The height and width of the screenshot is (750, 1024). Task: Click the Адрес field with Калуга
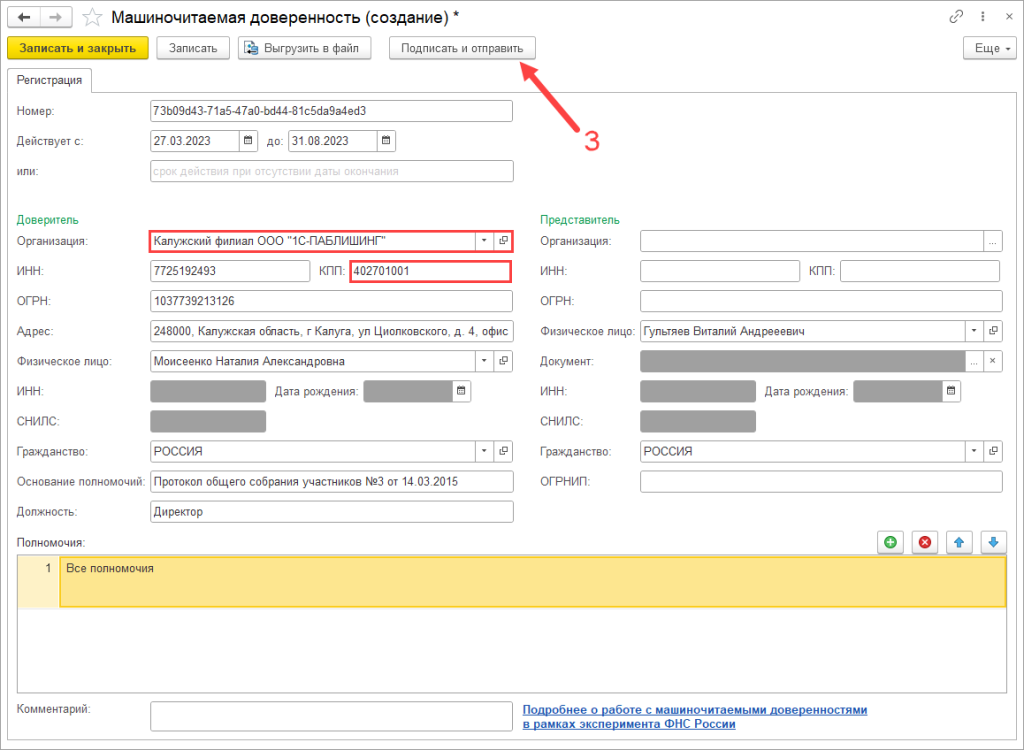pyautogui.click(x=332, y=331)
